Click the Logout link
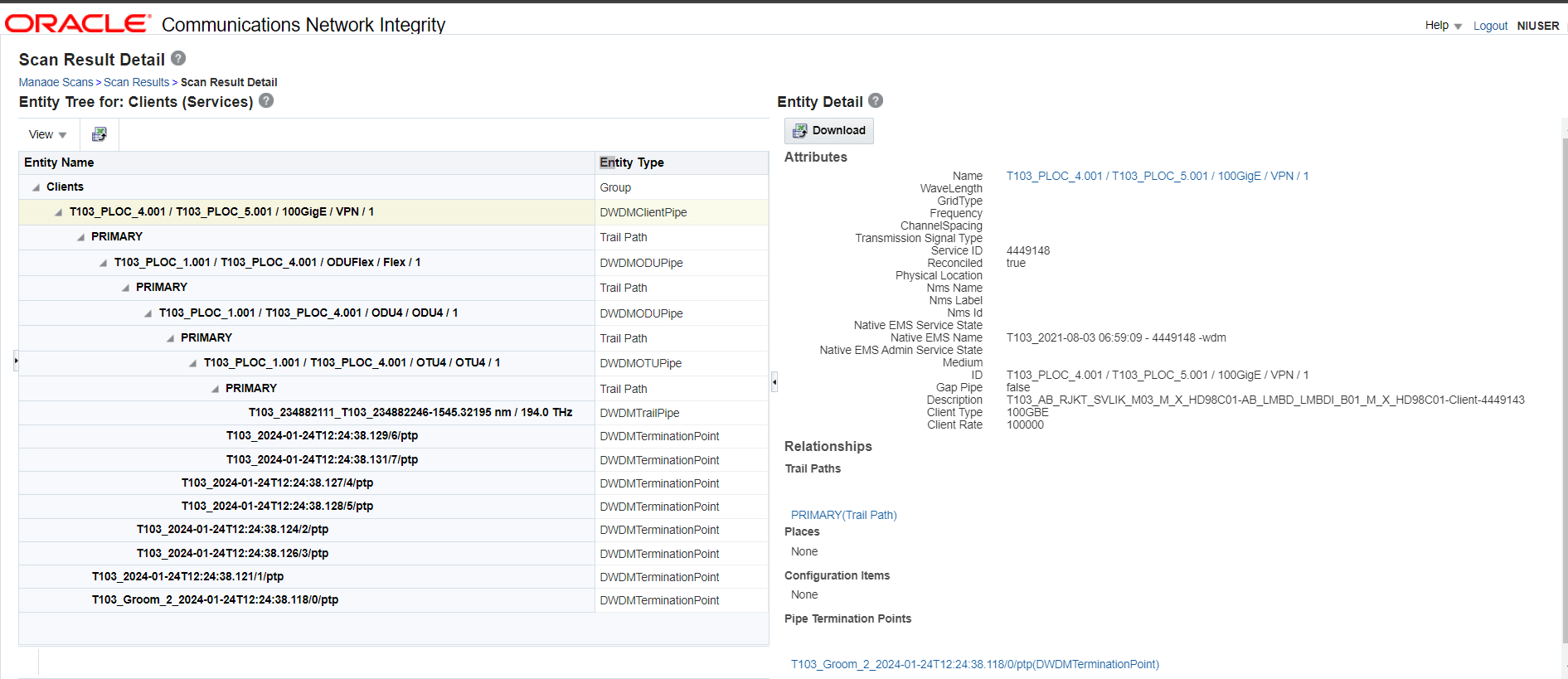The width and height of the screenshot is (1568, 679). [1490, 26]
